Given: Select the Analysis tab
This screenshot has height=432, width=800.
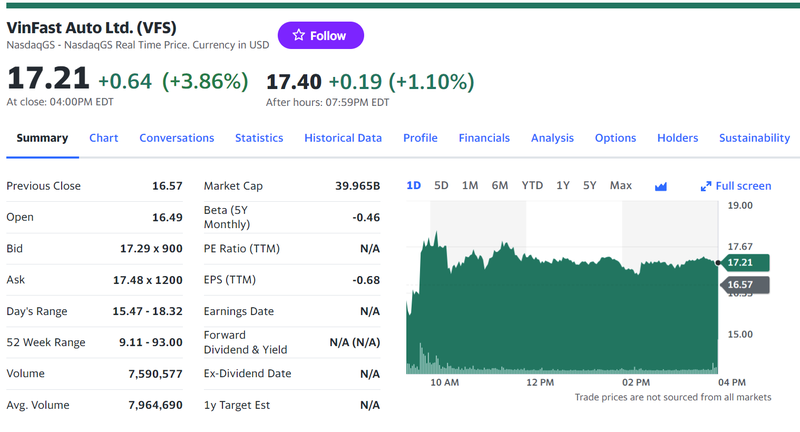Looking at the screenshot, I should [x=552, y=138].
